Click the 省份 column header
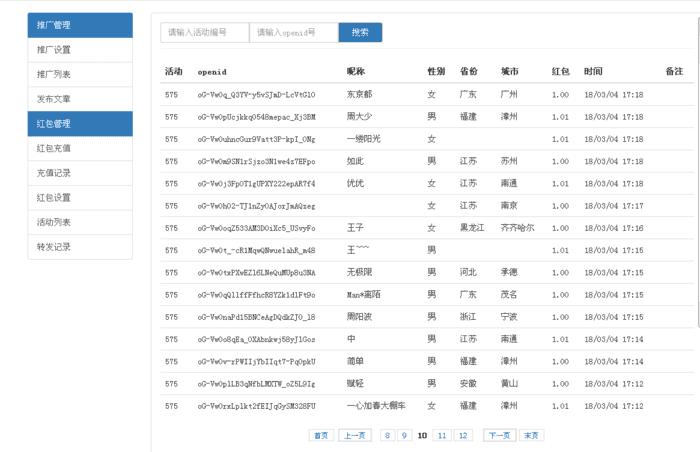700x452 pixels. click(x=469, y=71)
